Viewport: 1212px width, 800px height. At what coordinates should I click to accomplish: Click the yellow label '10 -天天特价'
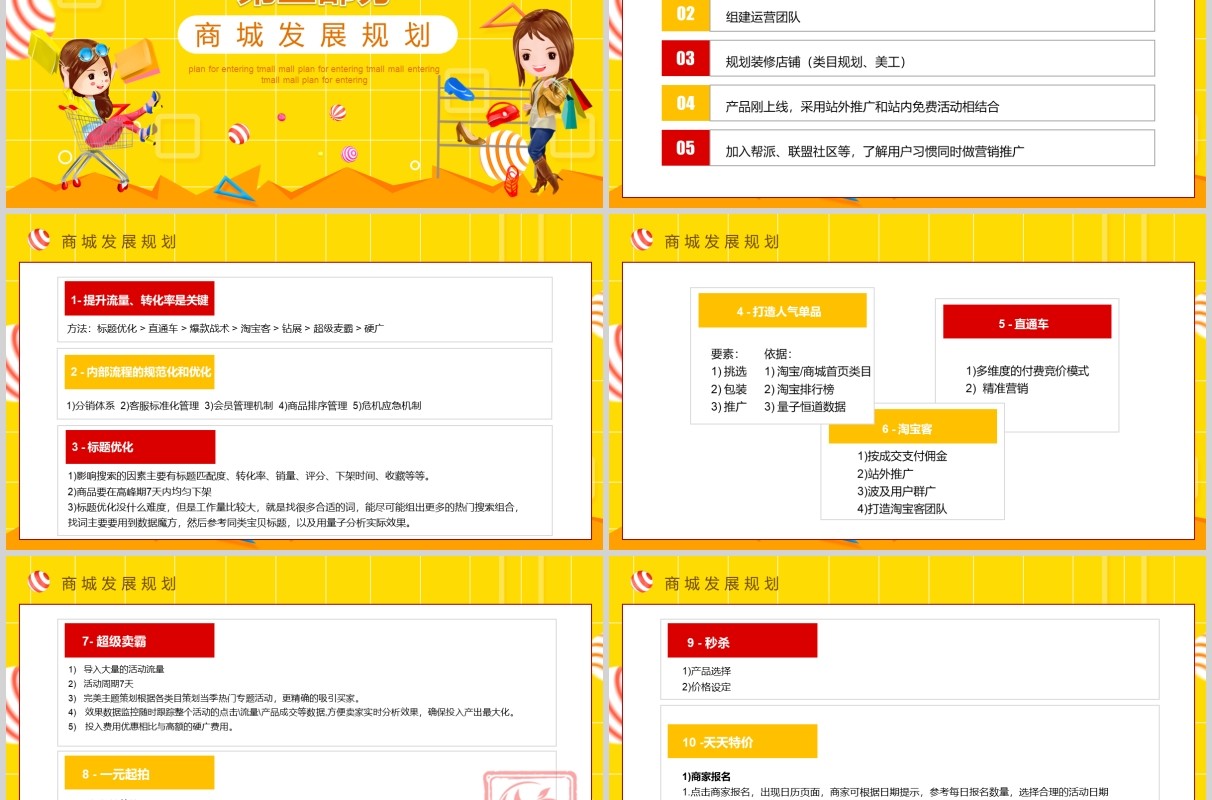tap(742, 742)
